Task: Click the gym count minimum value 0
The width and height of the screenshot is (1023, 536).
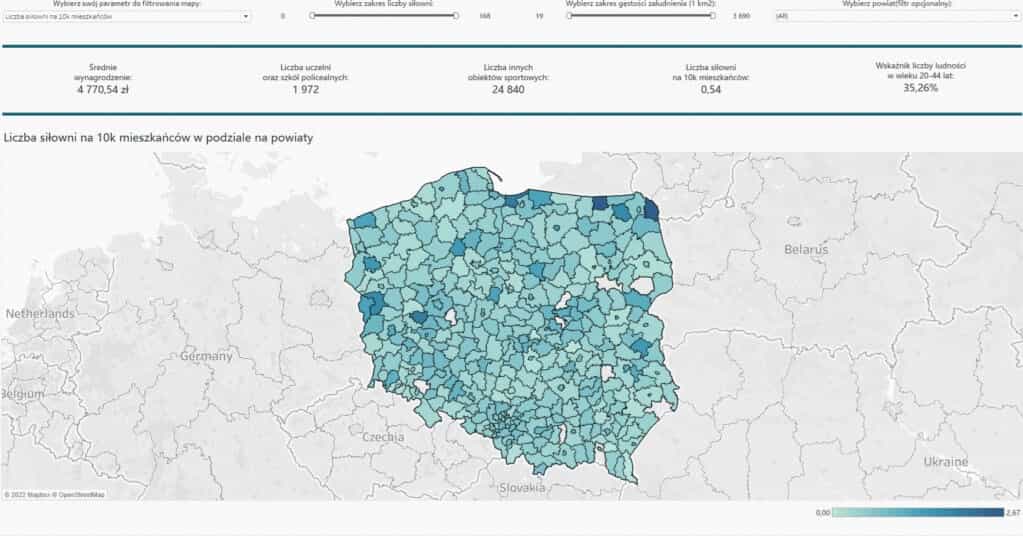Action: (282, 16)
